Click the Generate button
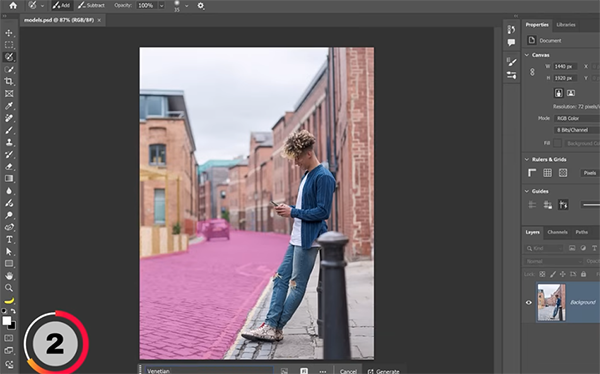Image resolution: width=600 pixels, height=374 pixels. point(383,371)
